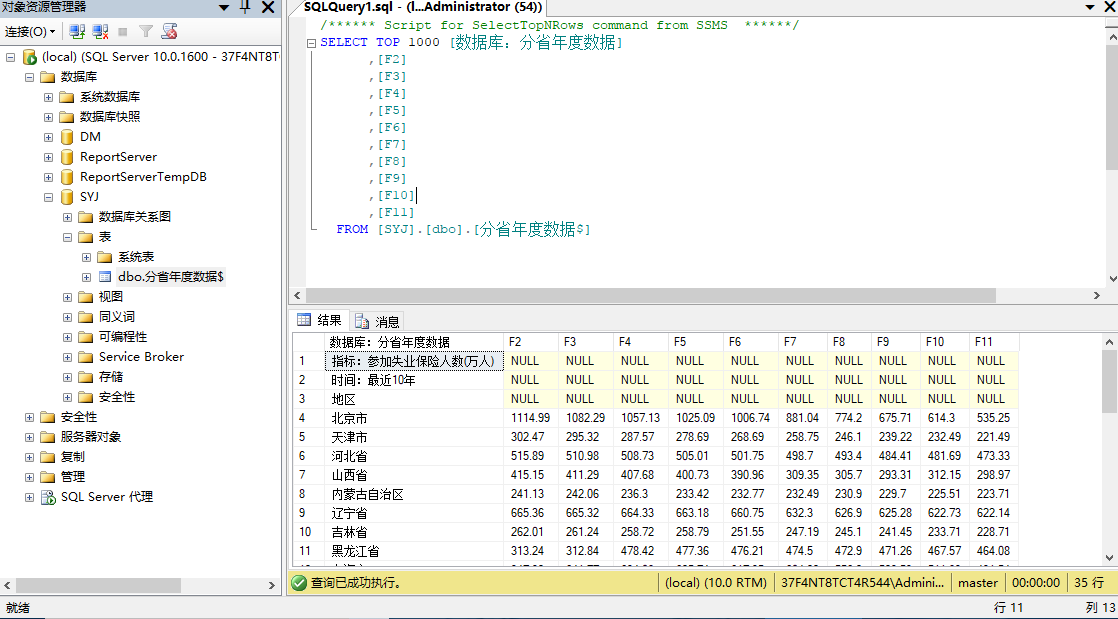Click the Connect Object Explorer icon
The width and height of the screenshot is (1118, 619).
[78, 31]
